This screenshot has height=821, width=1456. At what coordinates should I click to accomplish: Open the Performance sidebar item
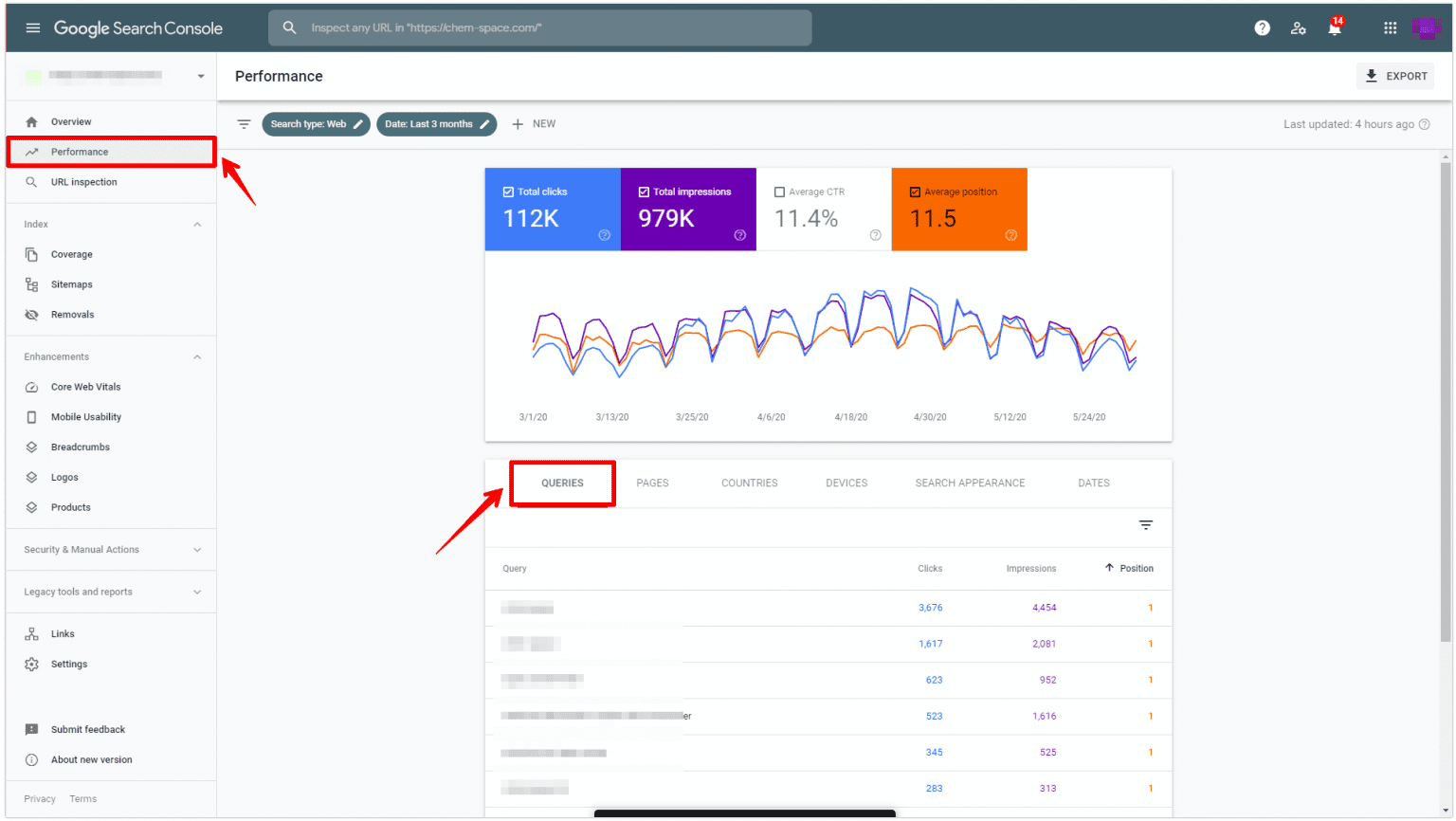pyautogui.click(x=111, y=152)
